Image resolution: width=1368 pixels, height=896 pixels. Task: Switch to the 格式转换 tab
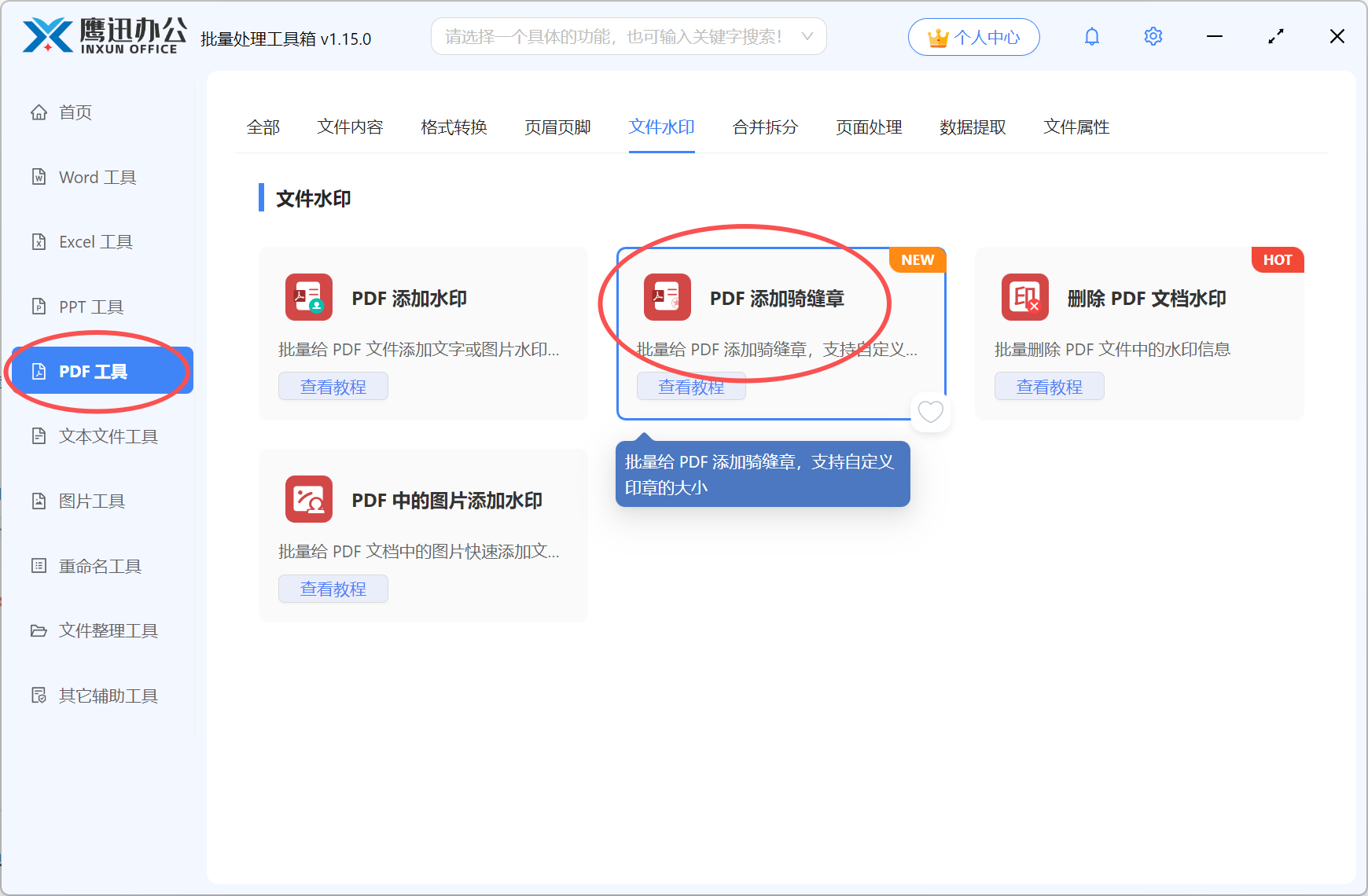454,127
